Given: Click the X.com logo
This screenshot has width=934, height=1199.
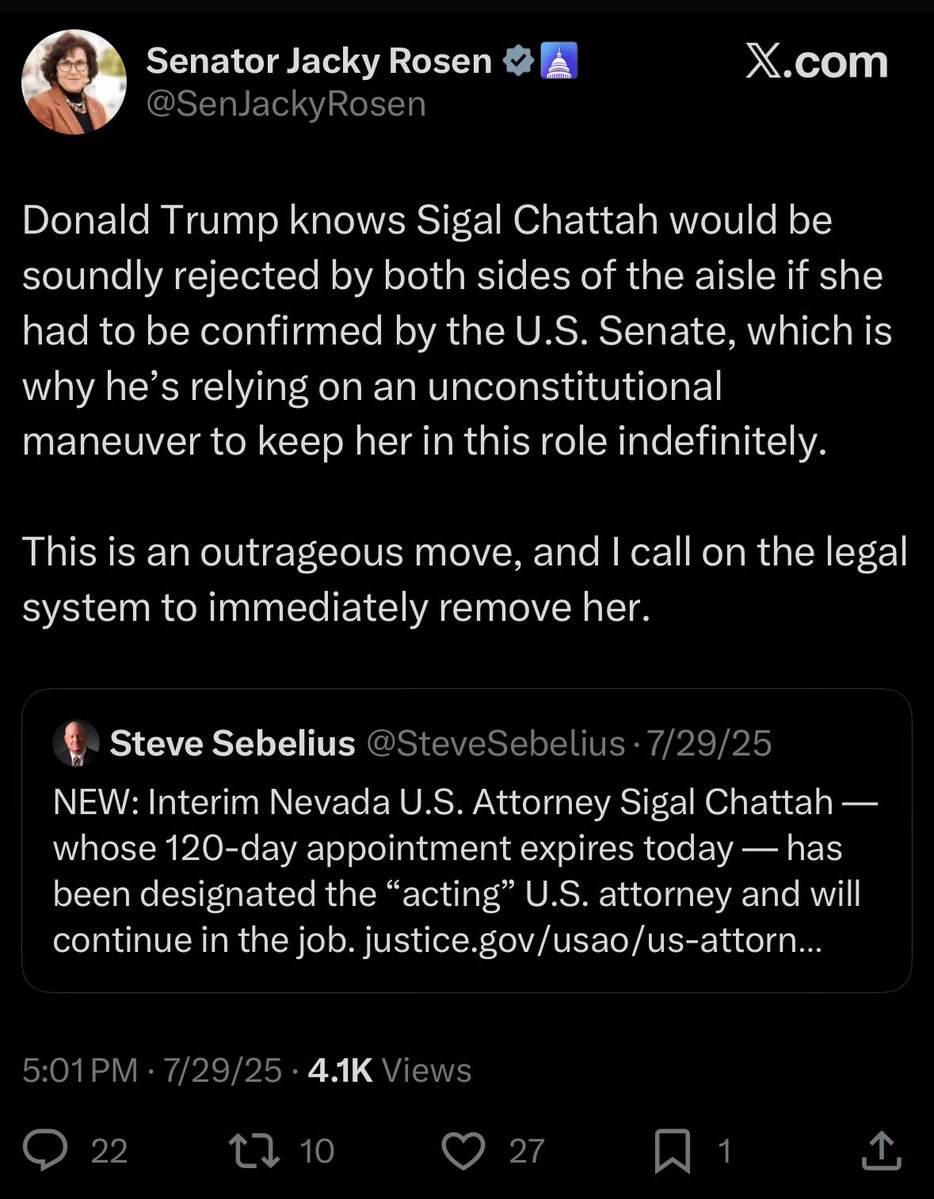Looking at the screenshot, I should pyautogui.click(x=816, y=62).
